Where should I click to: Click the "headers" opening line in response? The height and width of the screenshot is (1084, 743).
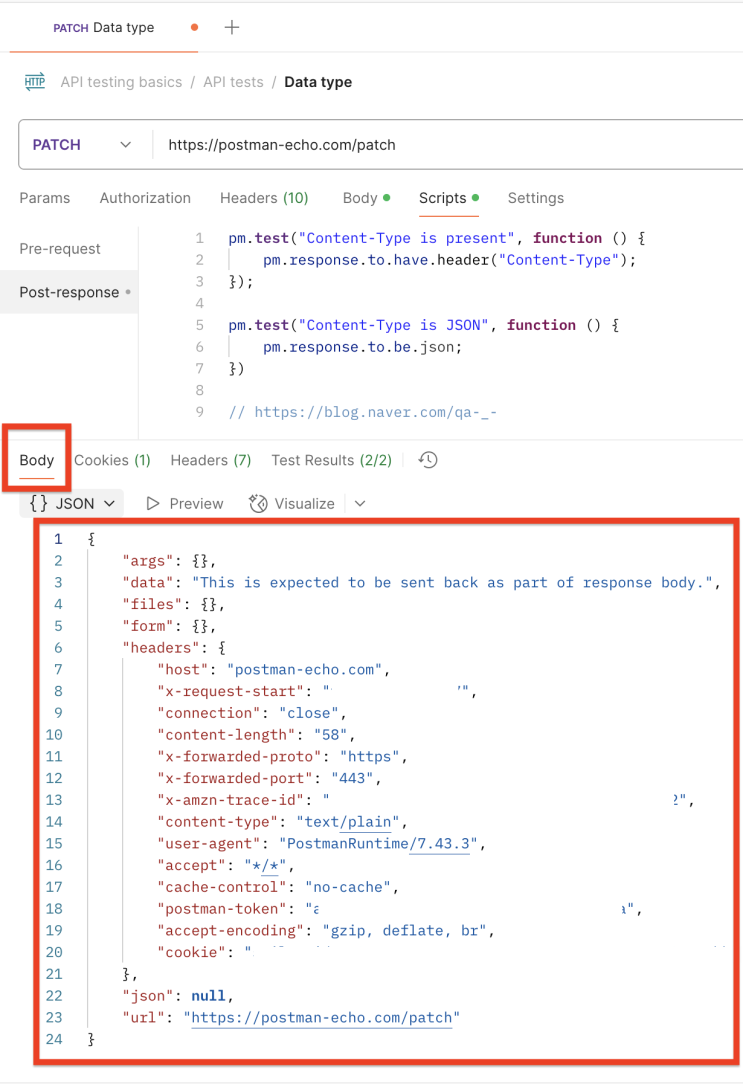174,648
